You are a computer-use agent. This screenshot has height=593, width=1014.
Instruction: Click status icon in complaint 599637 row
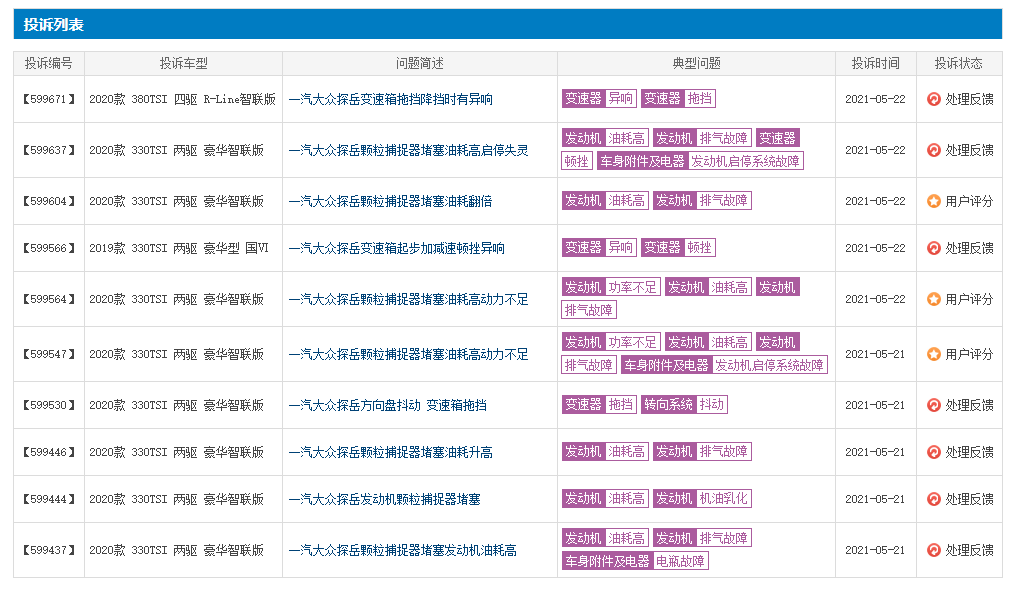[933, 150]
